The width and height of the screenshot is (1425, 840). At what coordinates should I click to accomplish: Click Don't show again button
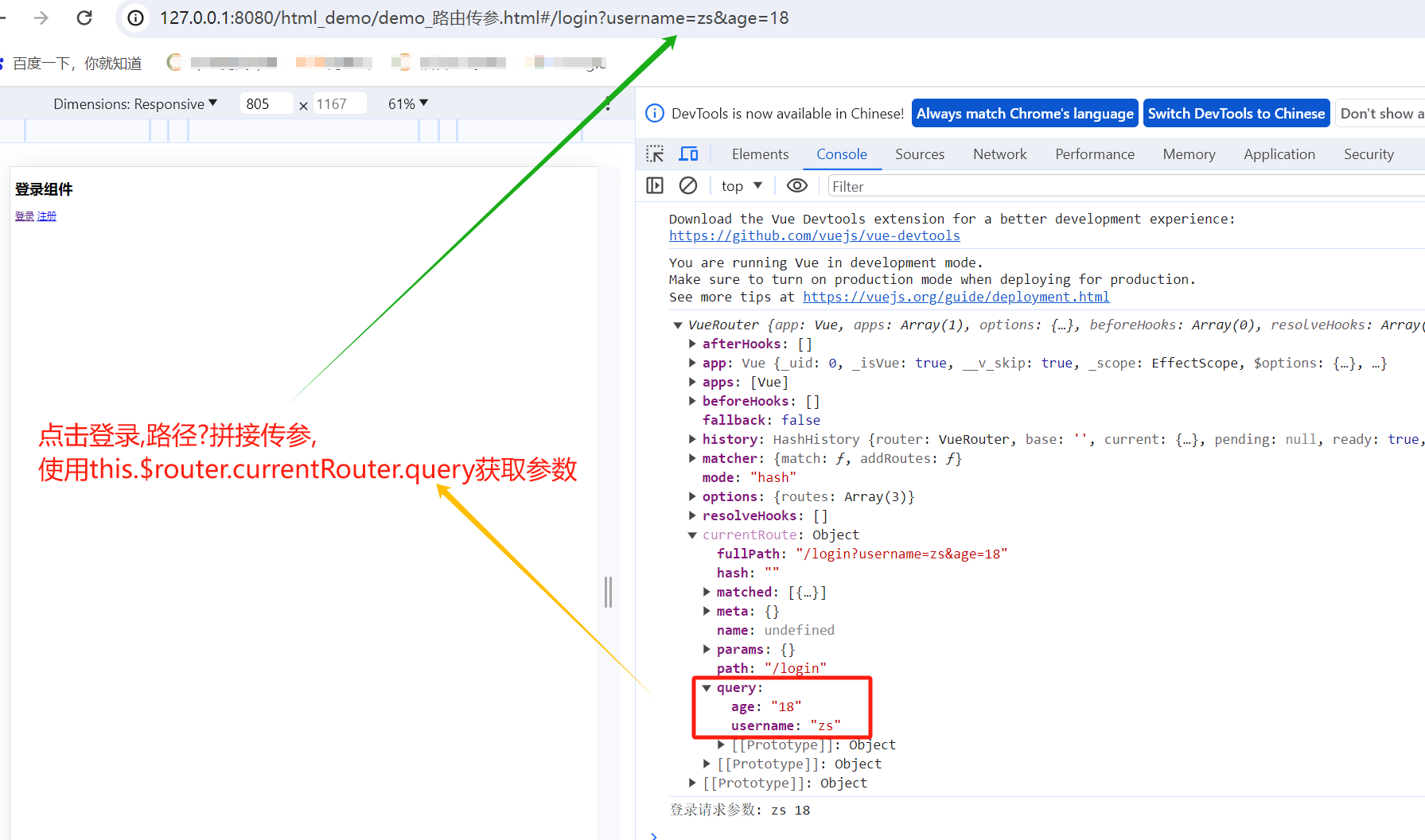1380,113
